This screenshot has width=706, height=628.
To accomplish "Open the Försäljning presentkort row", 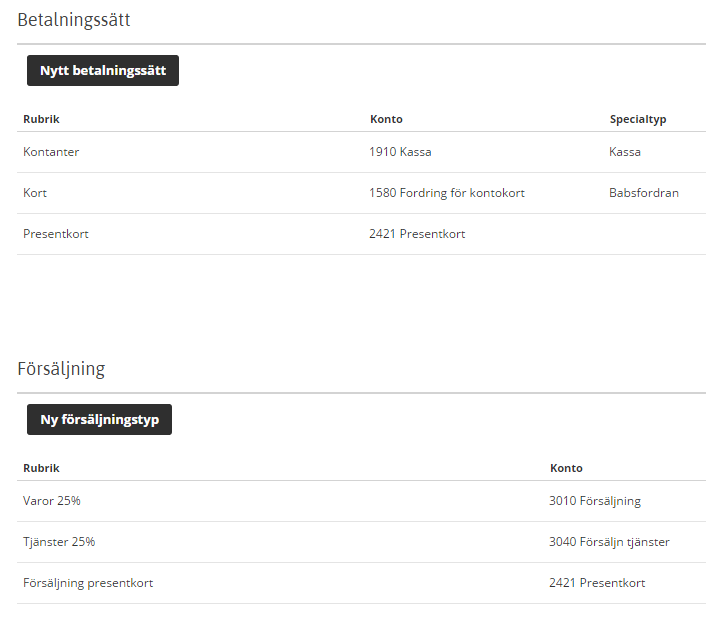I will coord(88,583).
